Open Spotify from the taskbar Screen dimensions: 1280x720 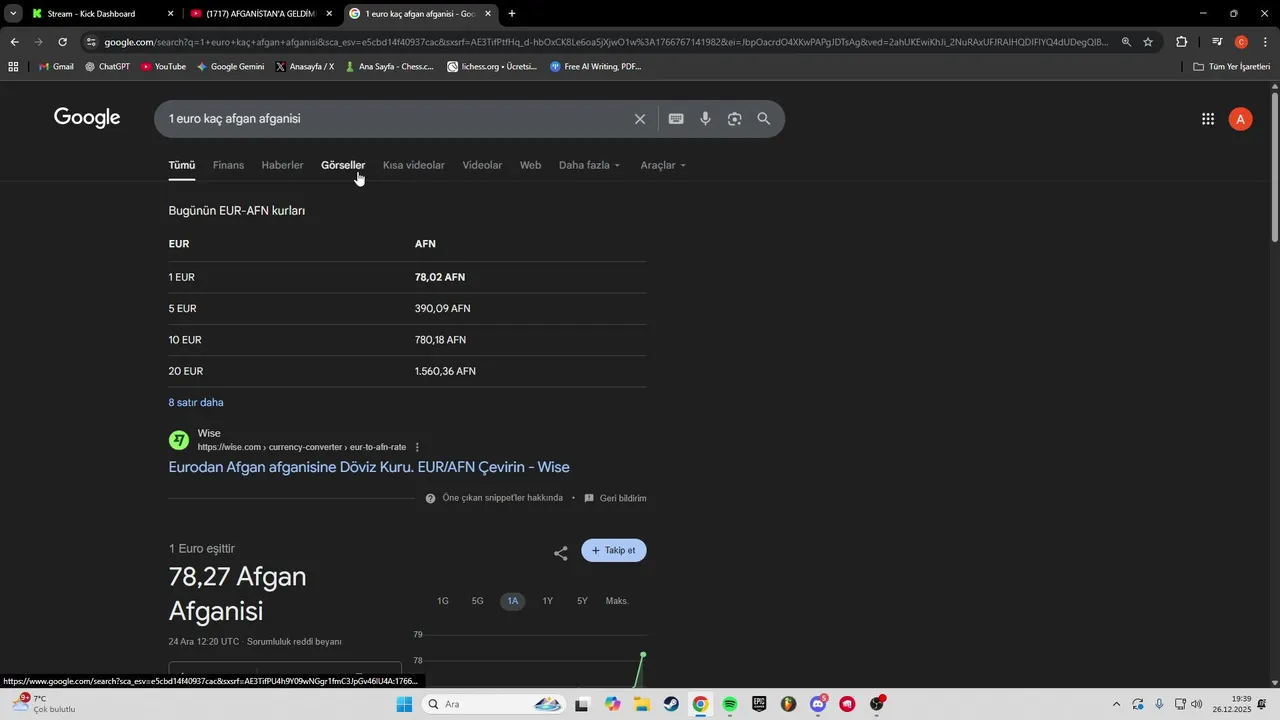click(730, 704)
